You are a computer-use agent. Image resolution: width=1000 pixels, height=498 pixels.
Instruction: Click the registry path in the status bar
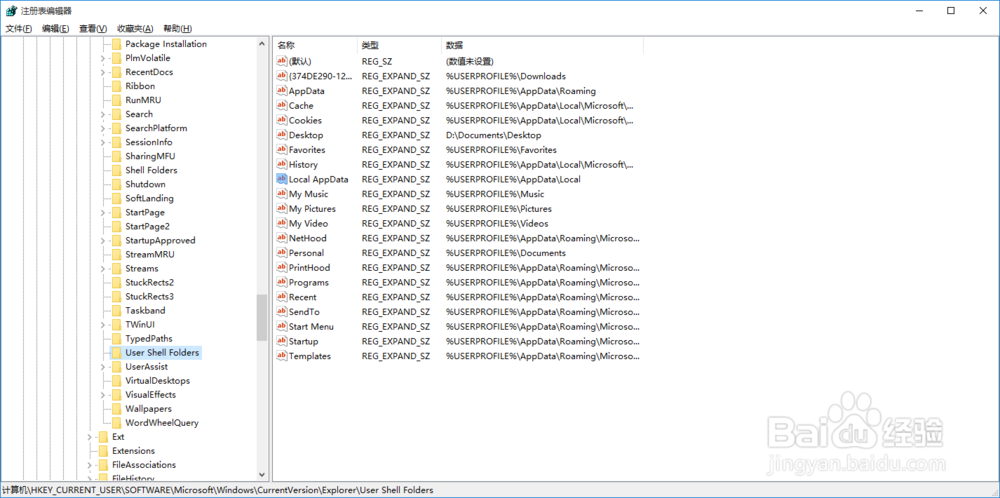(x=217, y=490)
